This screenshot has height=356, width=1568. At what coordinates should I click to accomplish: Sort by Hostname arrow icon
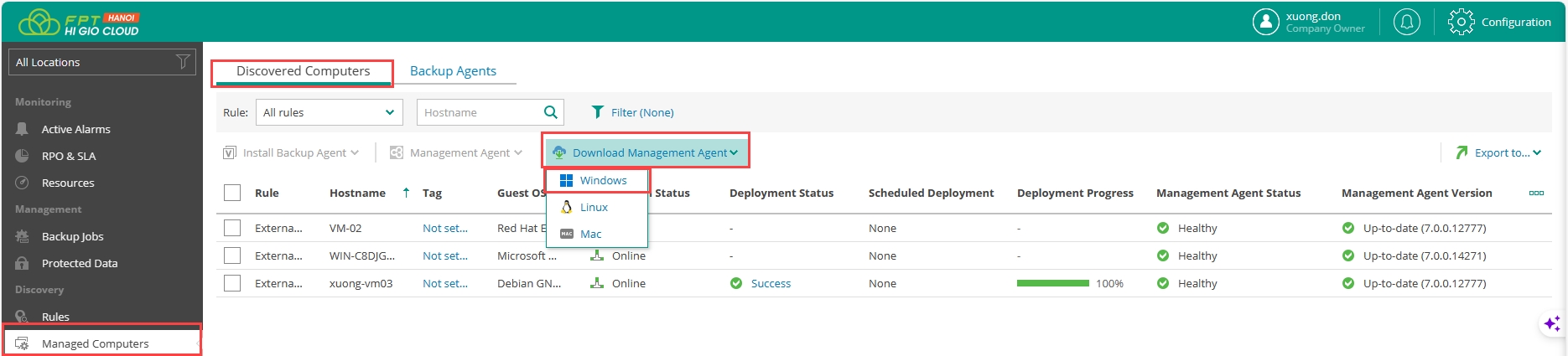[407, 193]
